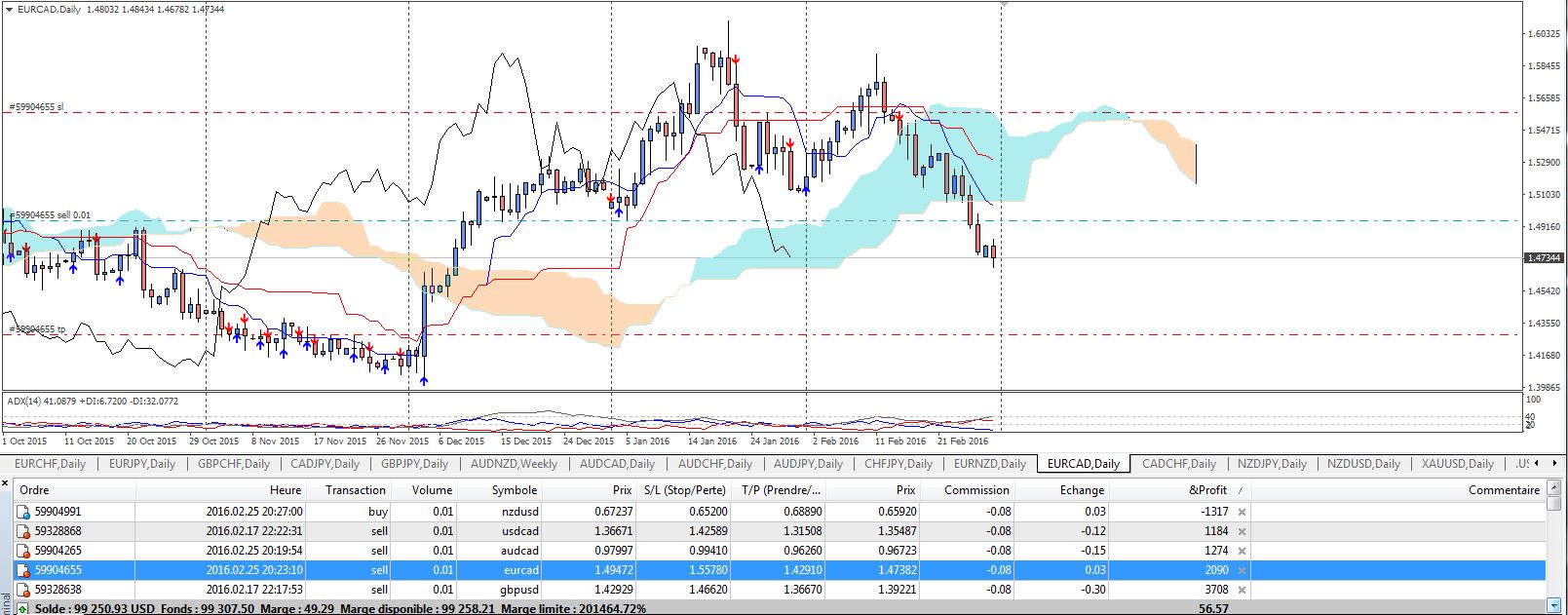Click the sell order icon for 59328868
Screen dimensions: 1568x615
pos(23,531)
